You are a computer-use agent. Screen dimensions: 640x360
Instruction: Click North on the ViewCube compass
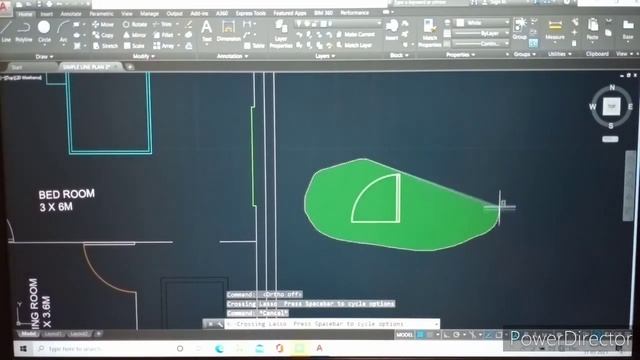[x=612, y=87]
